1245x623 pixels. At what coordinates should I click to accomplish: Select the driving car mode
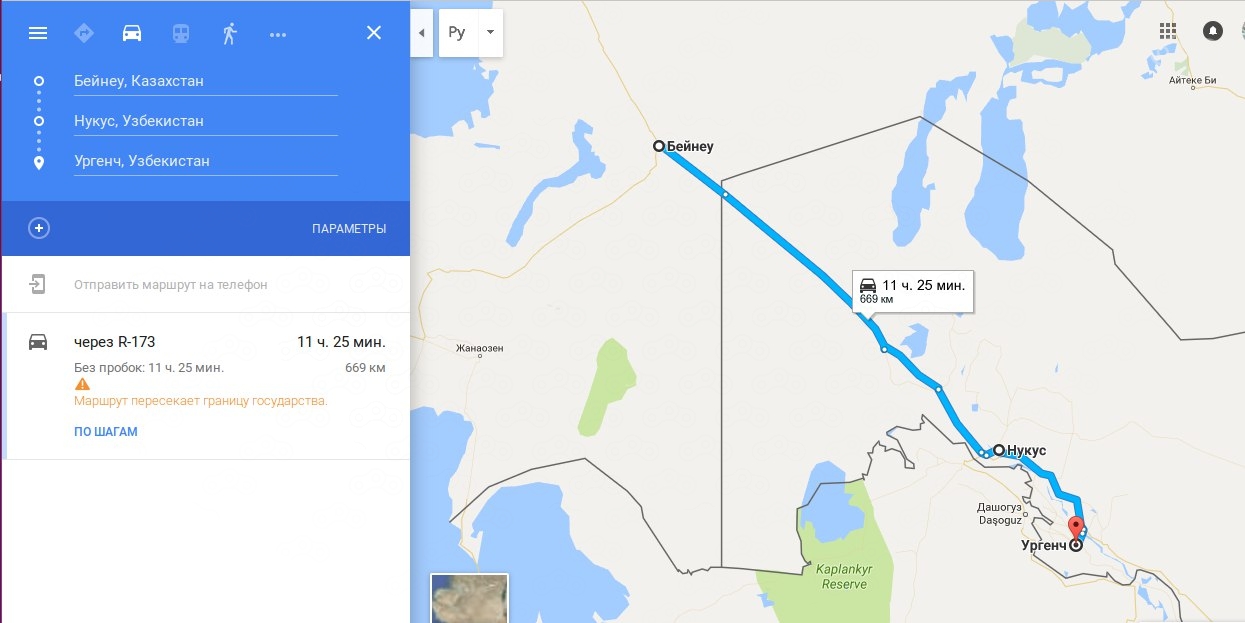(x=132, y=33)
